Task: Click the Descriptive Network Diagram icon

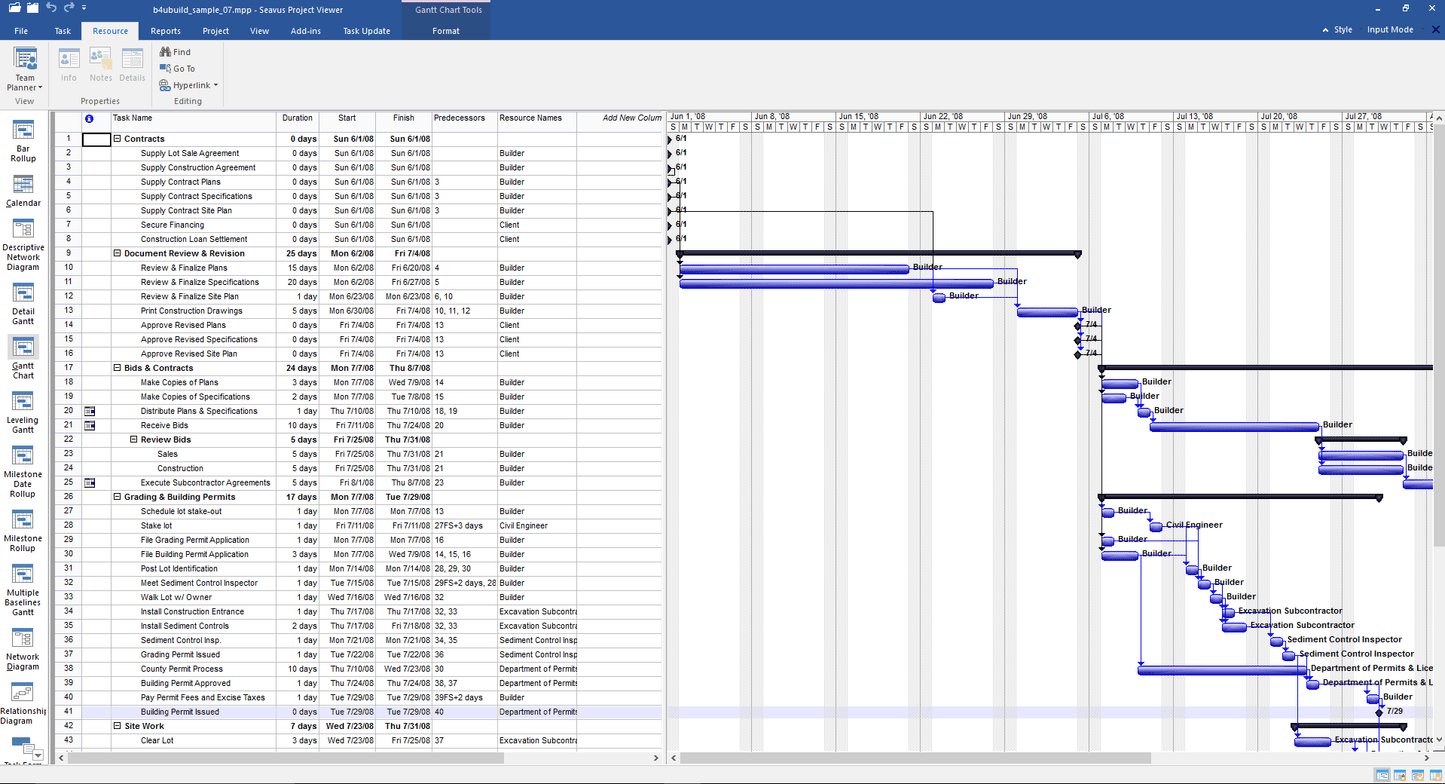Action: pyautogui.click(x=22, y=240)
